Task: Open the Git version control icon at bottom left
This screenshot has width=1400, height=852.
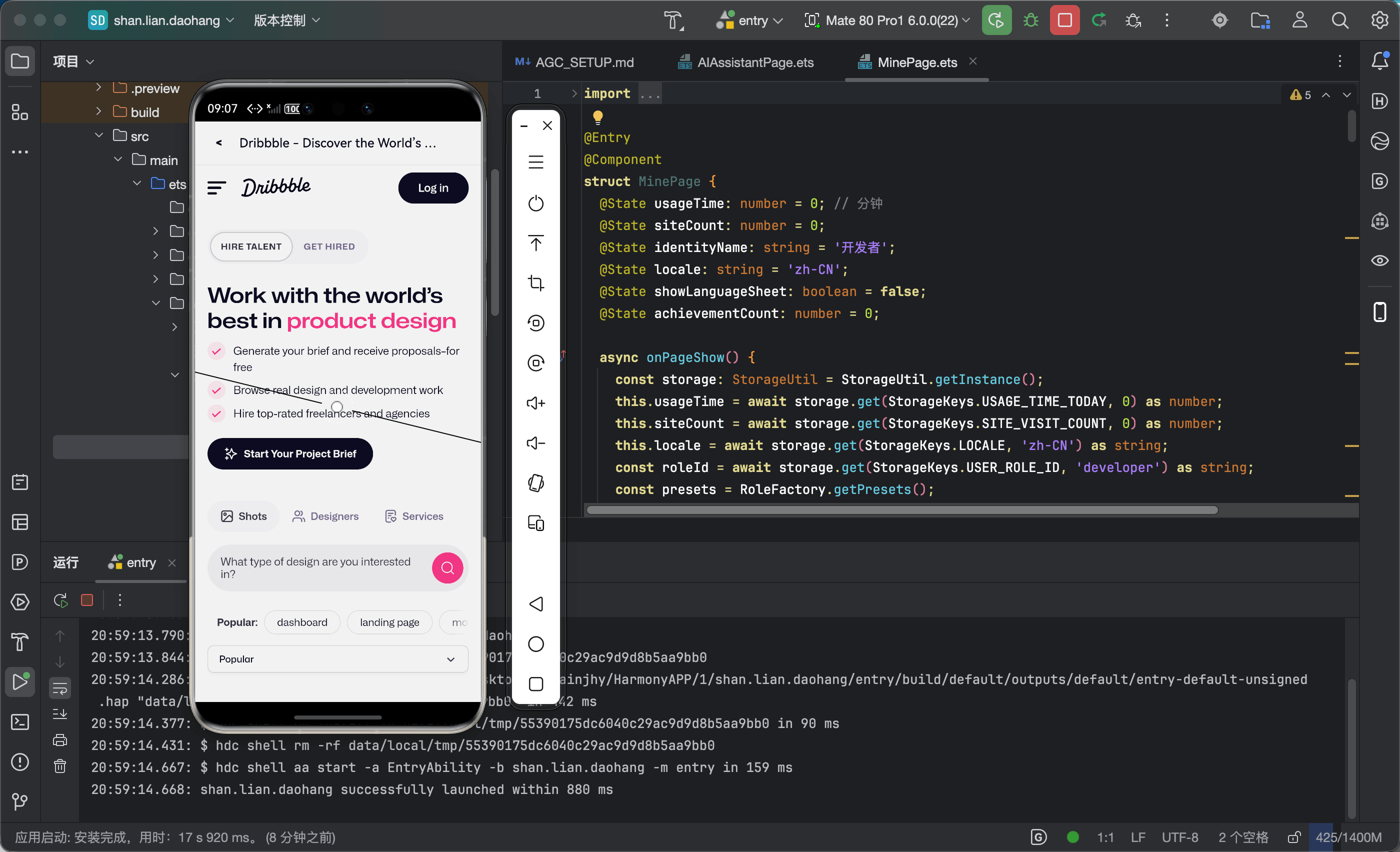Action: tap(20, 801)
